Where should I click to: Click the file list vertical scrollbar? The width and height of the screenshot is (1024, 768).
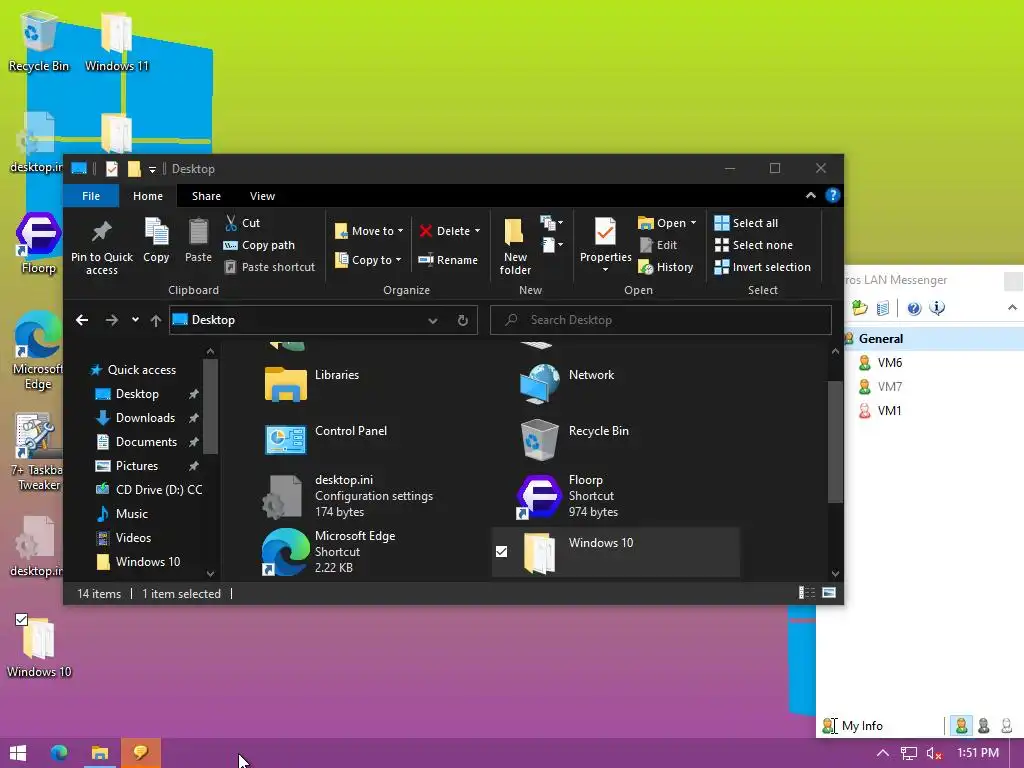click(x=835, y=441)
